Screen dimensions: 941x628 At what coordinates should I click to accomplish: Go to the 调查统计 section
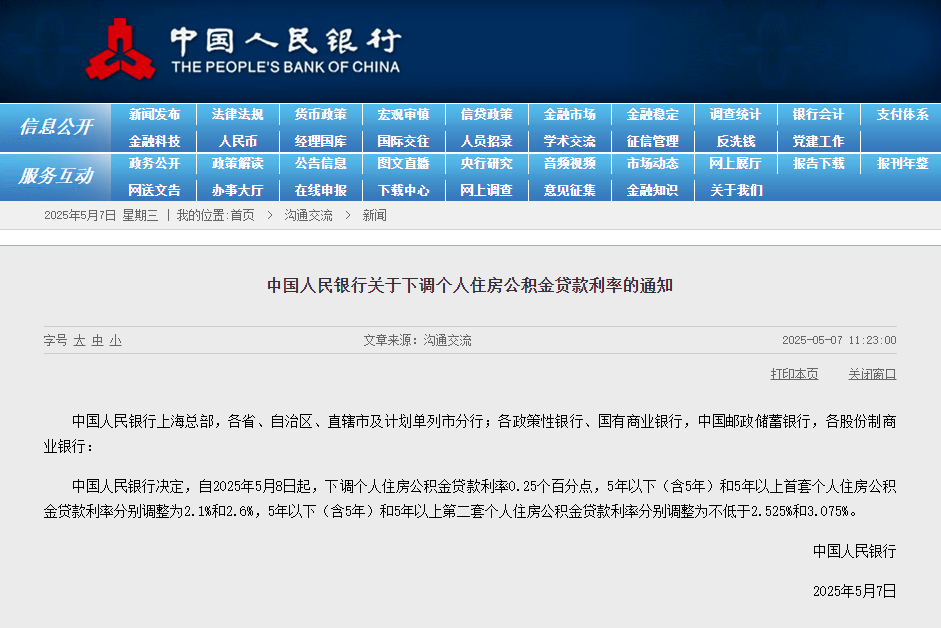[735, 115]
